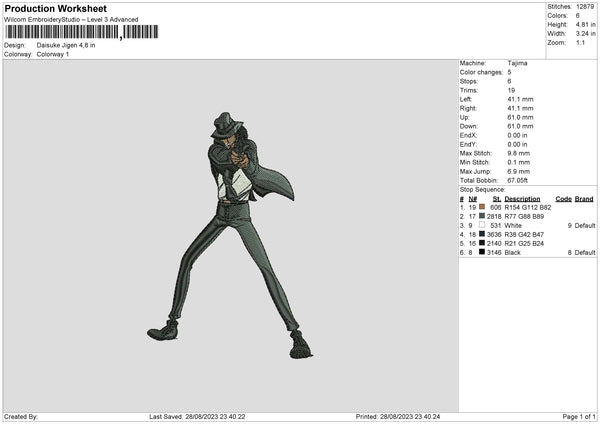
Task: Click the Code column header
Action: [x=563, y=199]
